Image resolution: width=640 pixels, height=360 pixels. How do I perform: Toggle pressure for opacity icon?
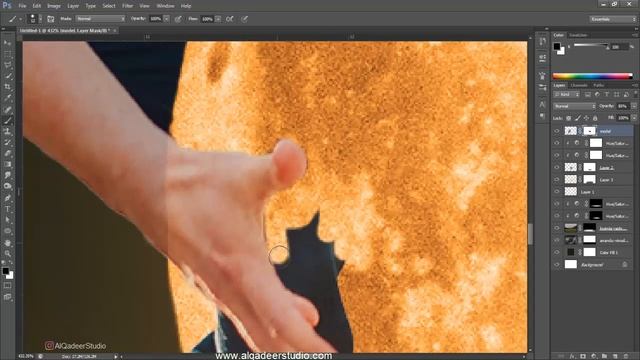(178, 19)
